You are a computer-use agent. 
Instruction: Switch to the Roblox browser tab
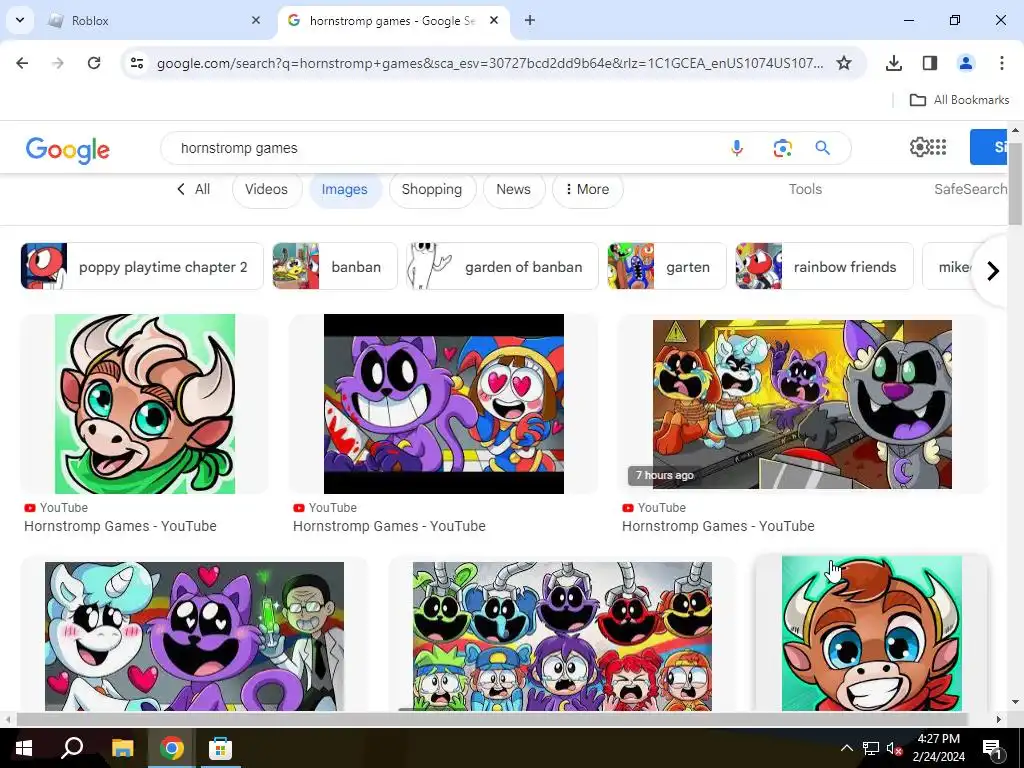[155, 21]
